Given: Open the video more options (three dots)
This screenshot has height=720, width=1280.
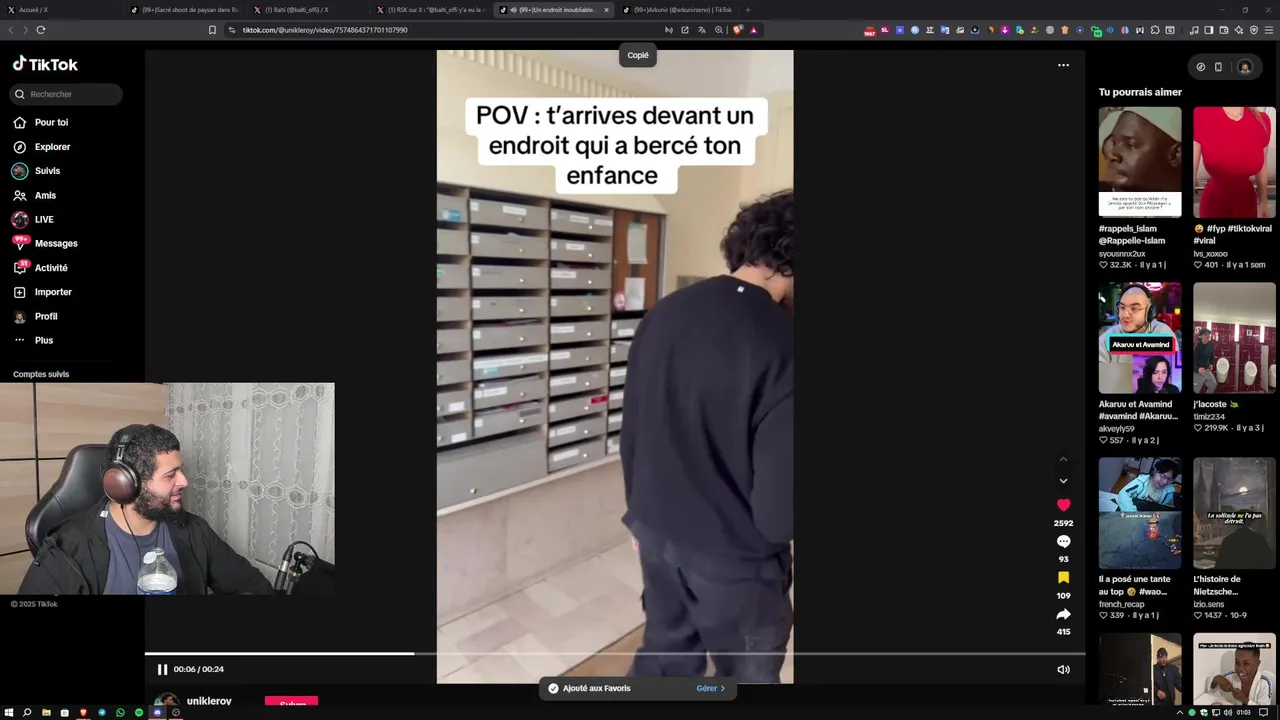Looking at the screenshot, I should coord(1063,65).
